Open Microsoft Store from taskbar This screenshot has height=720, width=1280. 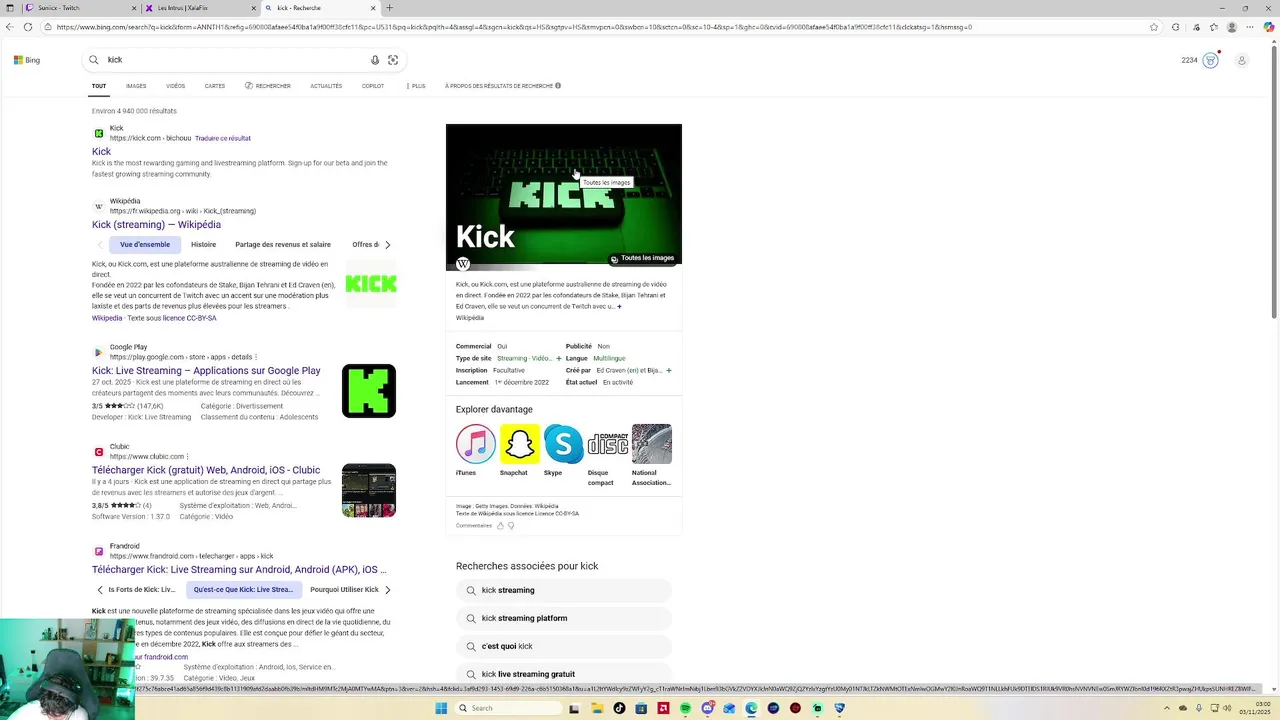(x=641, y=708)
